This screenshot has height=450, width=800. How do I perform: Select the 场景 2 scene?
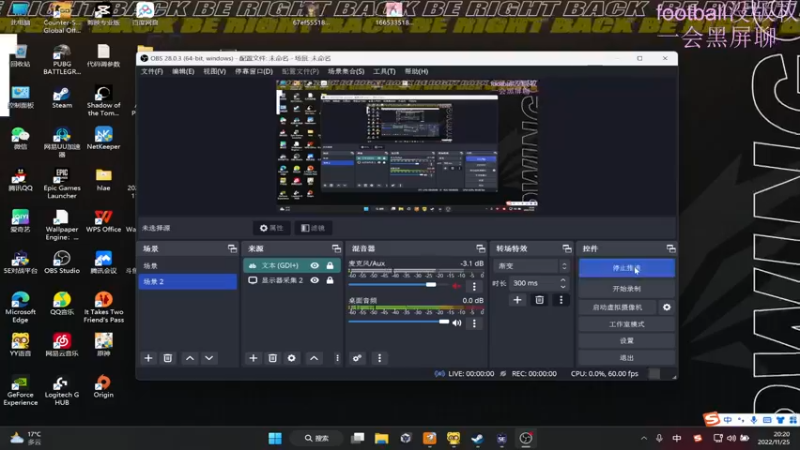pyautogui.click(x=187, y=282)
